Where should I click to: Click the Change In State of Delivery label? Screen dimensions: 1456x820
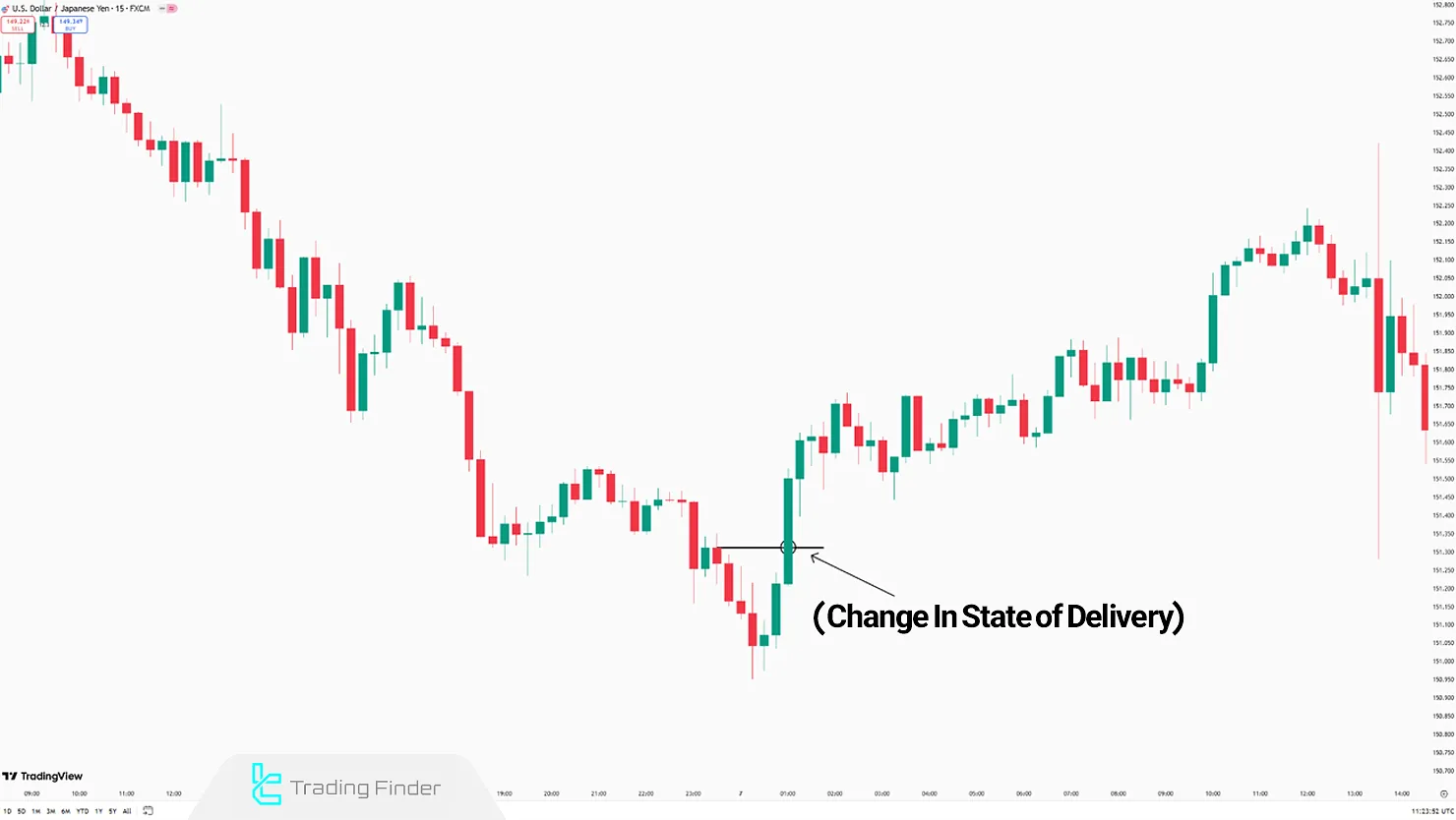pos(999,616)
